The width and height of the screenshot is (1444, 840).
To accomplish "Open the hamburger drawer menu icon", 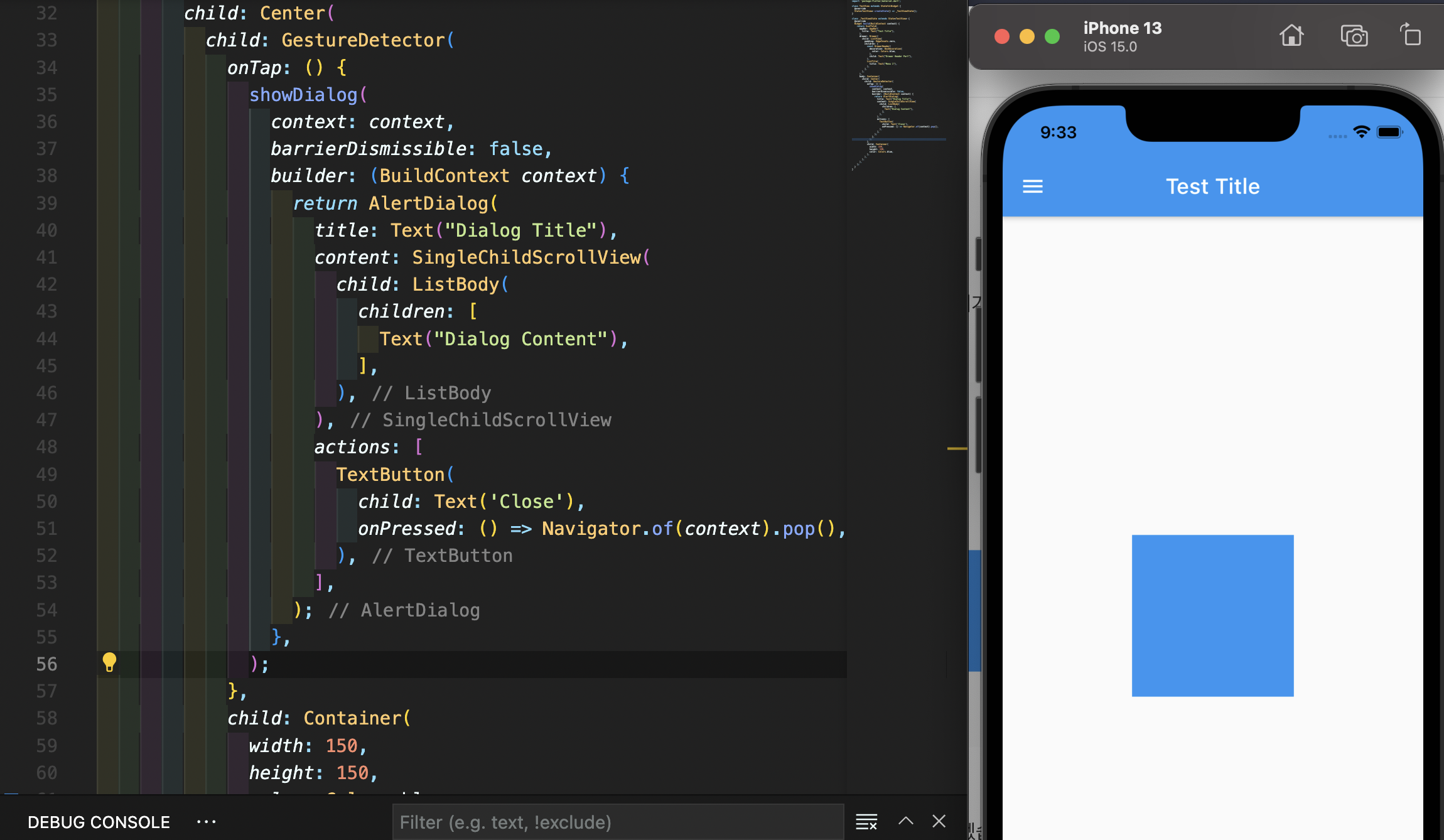I will 1033,186.
